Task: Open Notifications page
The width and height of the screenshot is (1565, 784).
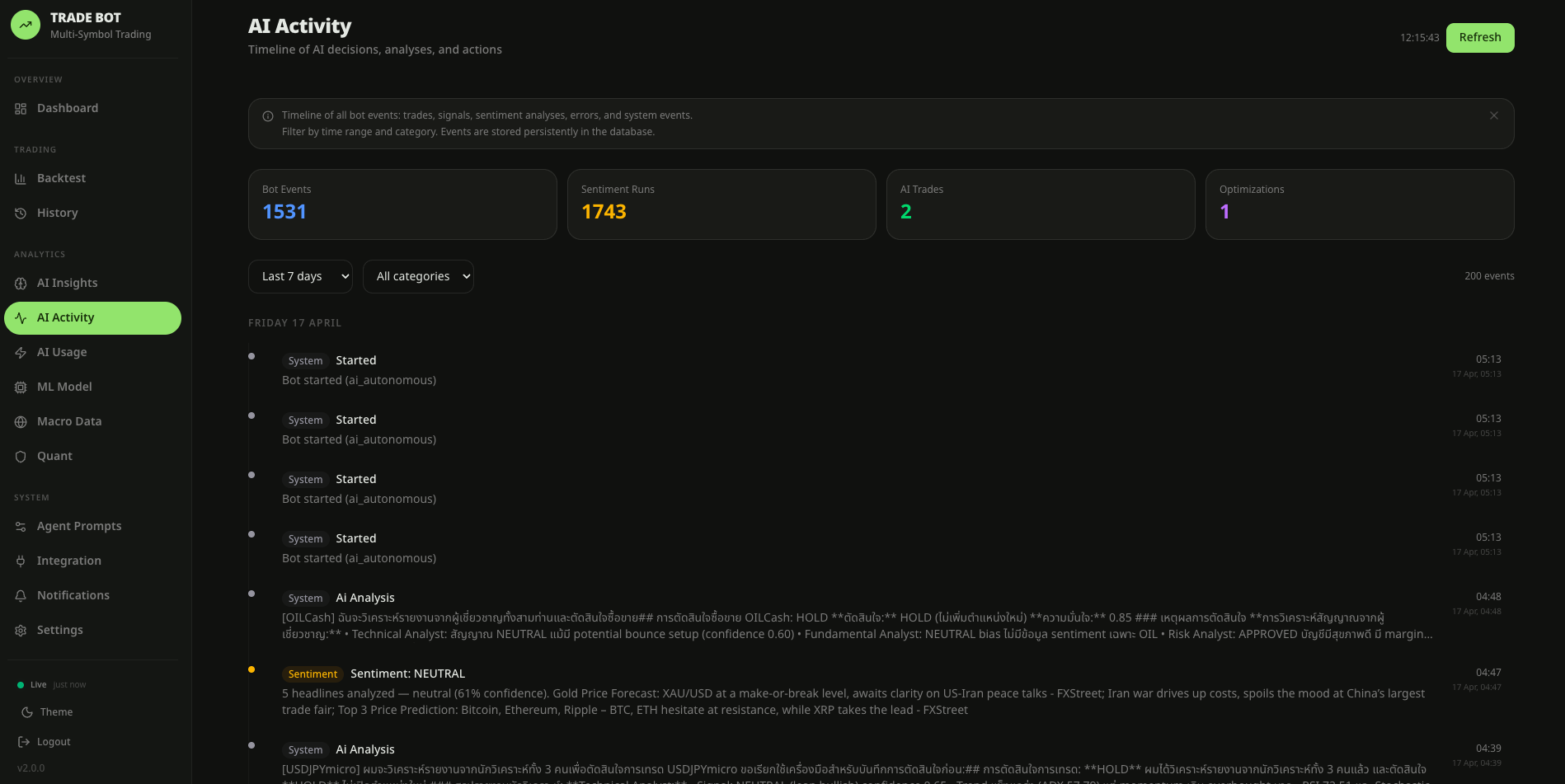Action: pos(92,596)
